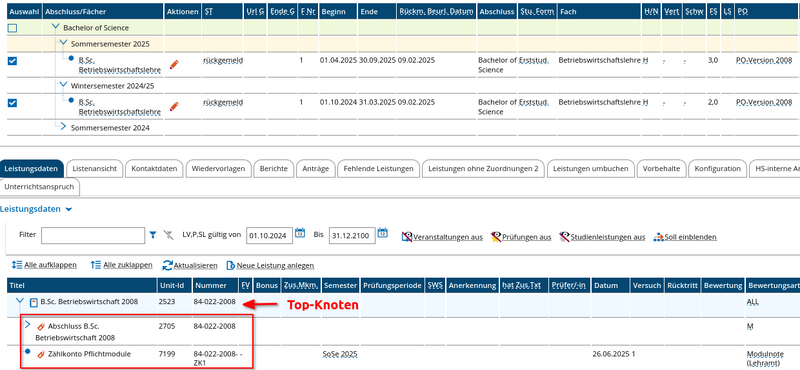This screenshot has height=370, width=800.
Task: Select the Berichte tab
Action: [x=274, y=169]
